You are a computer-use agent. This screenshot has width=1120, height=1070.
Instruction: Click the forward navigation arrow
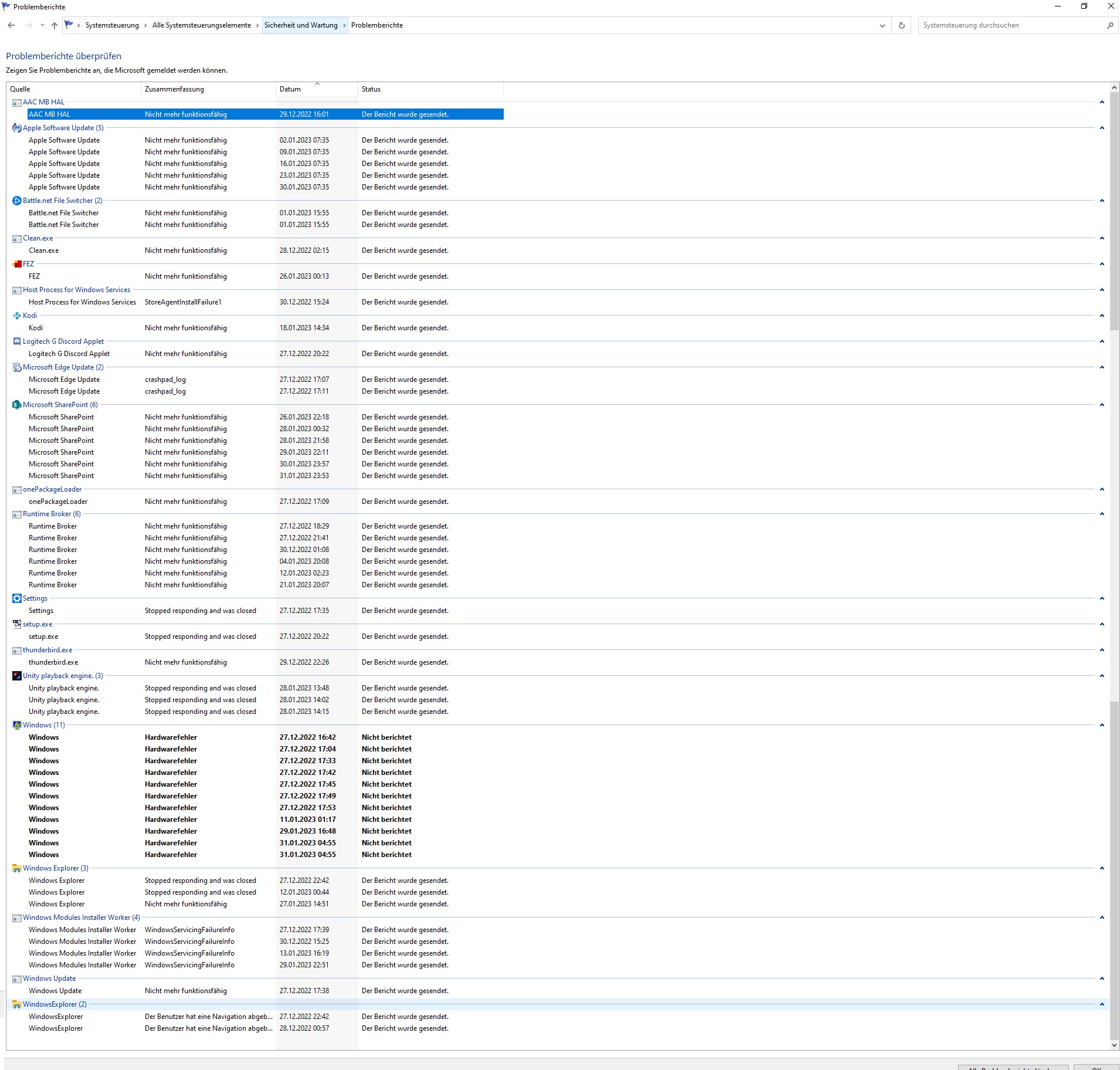coord(28,25)
